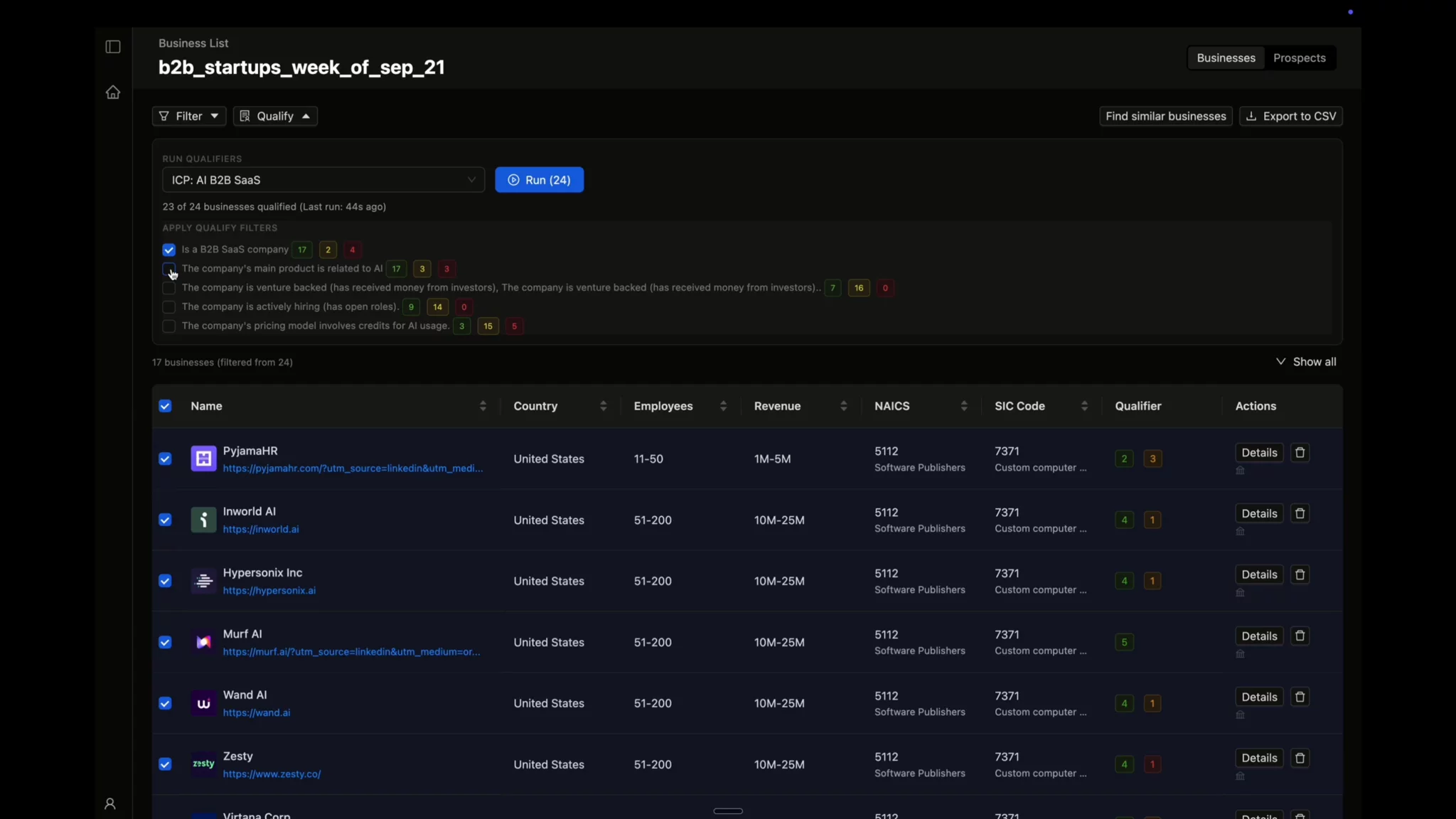This screenshot has width=1456, height=819.
Task: Click the Wand AI company logo
Action: [x=203, y=703]
